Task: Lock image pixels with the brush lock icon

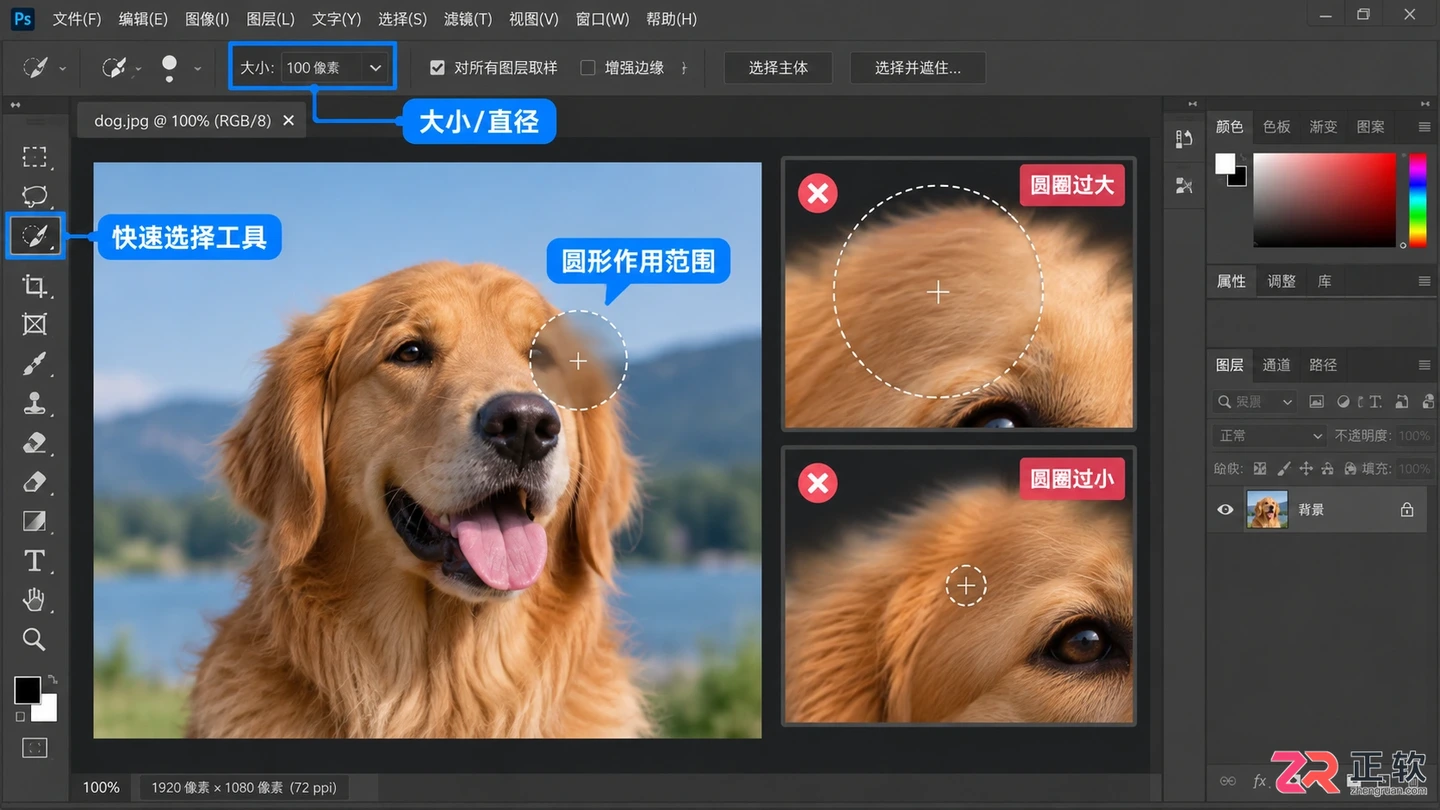Action: tap(1283, 468)
